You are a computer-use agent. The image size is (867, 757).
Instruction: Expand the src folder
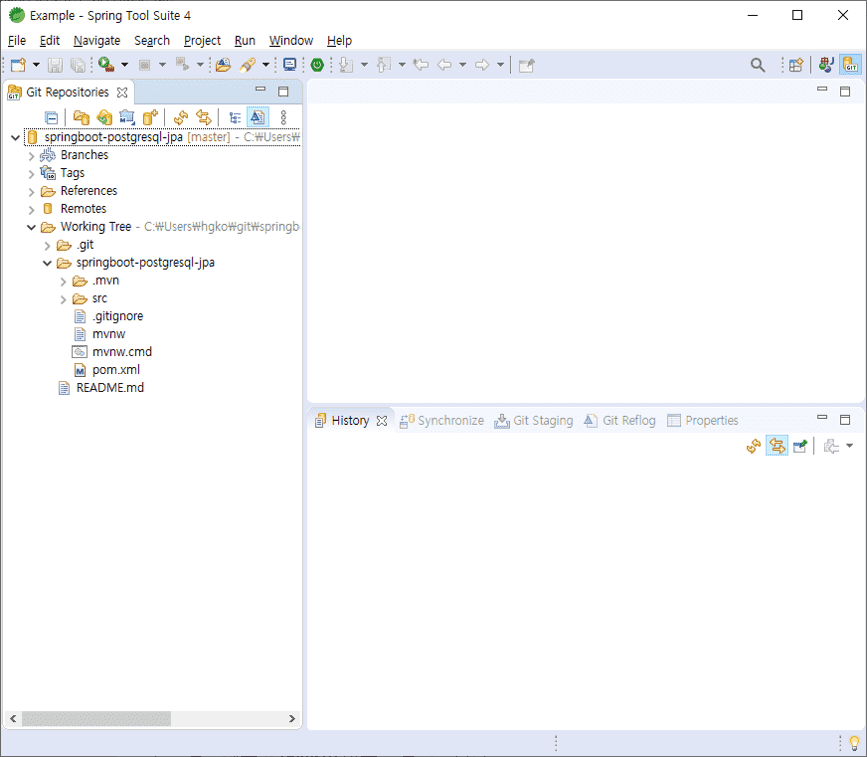pyautogui.click(x=63, y=300)
